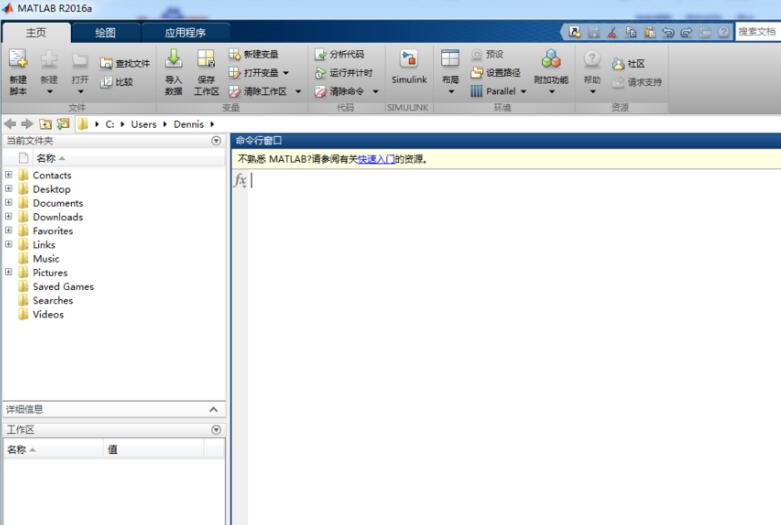Open Simulink from the ribbon

point(409,67)
